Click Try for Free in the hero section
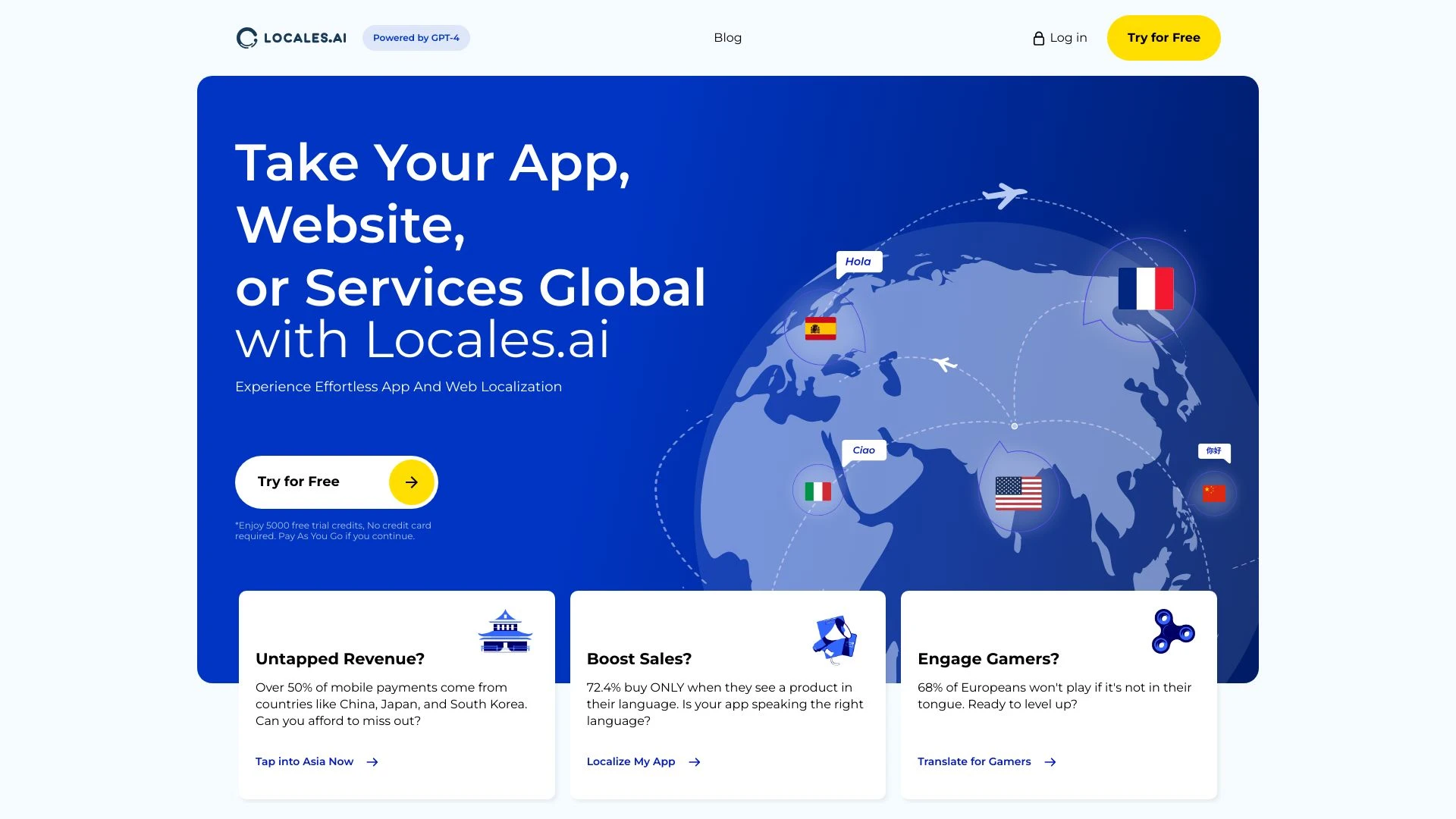Screen dimensions: 1456x819 click(x=336, y=482)
